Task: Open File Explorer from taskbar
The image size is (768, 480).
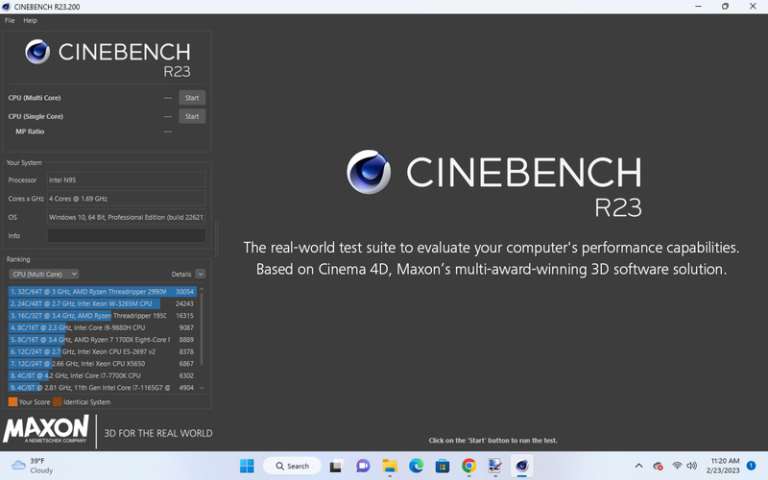Action: click(390, 466)
